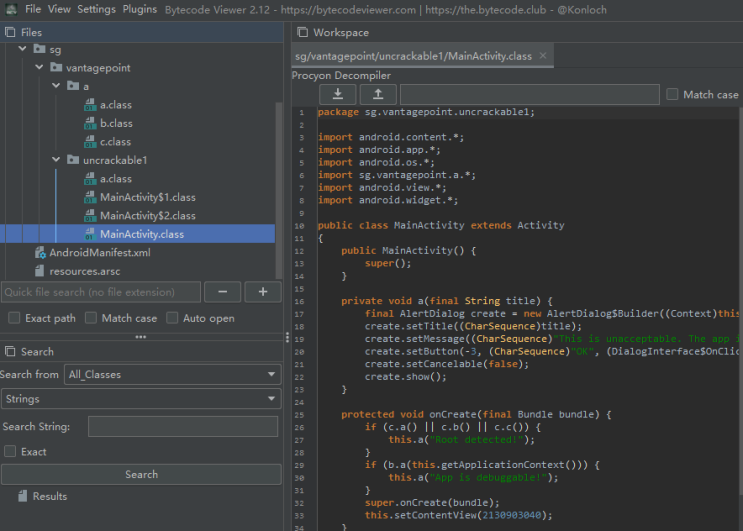Click the search-down arrow in the decompiler pane
743x531 pixels.
click(338, 94)
